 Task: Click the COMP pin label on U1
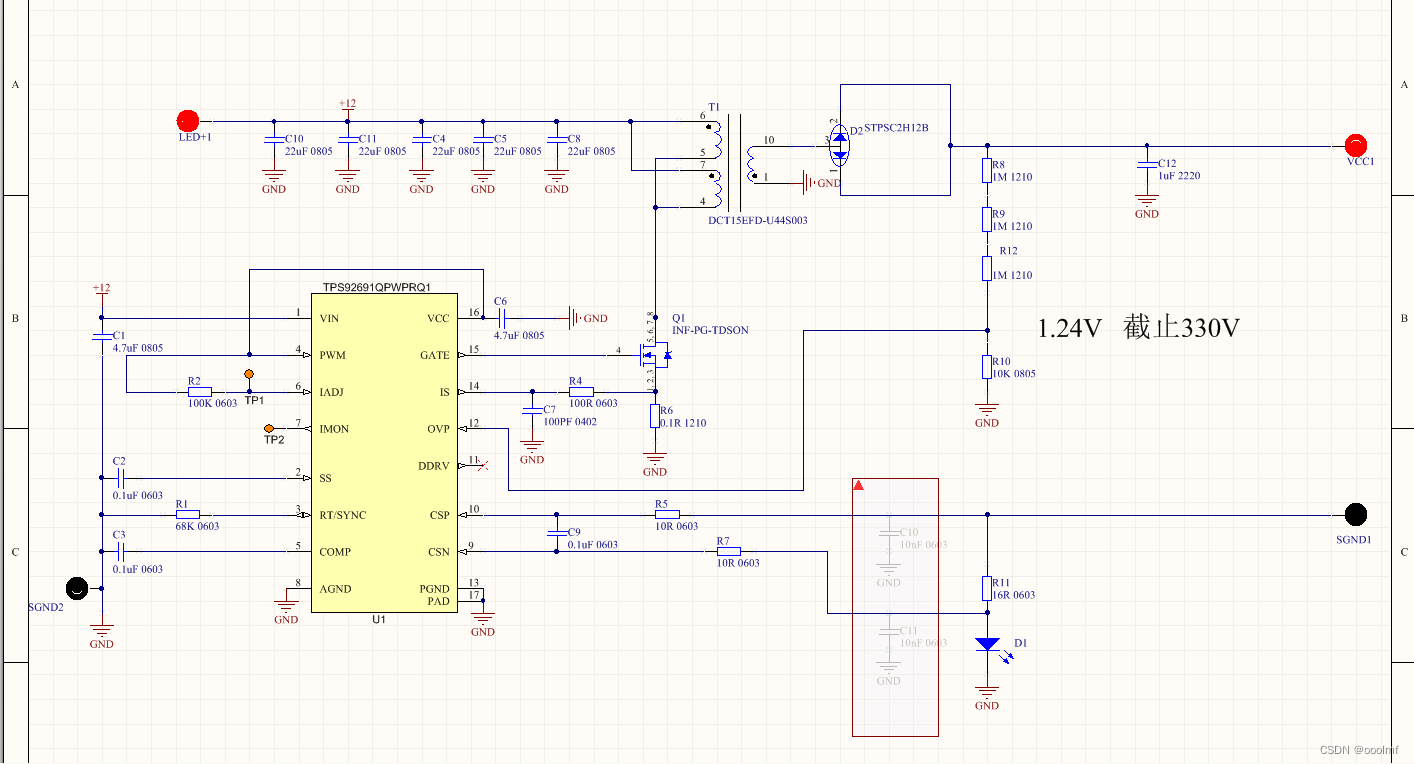pos(335,552)
